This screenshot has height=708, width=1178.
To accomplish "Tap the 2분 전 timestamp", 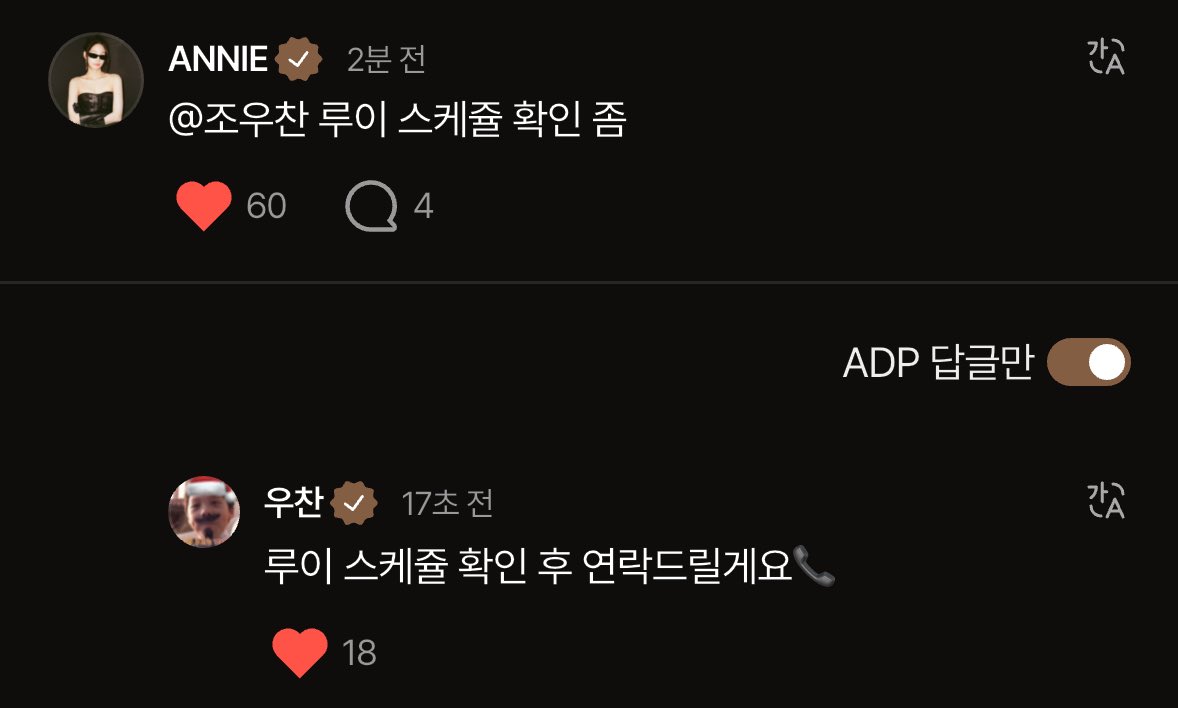I will [387, 60].
